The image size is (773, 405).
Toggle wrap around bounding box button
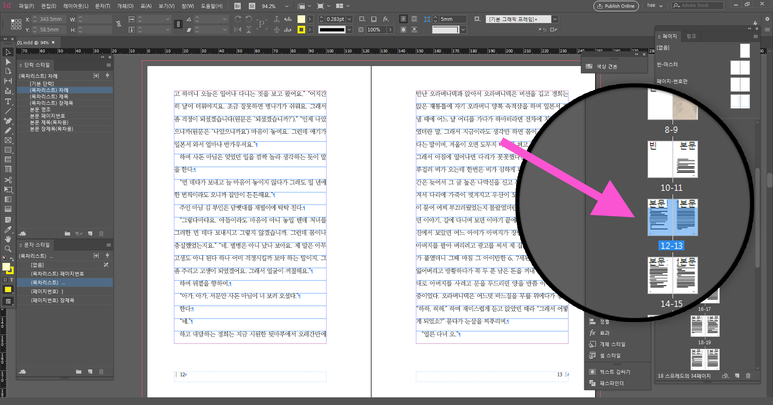tap(414, 19)
